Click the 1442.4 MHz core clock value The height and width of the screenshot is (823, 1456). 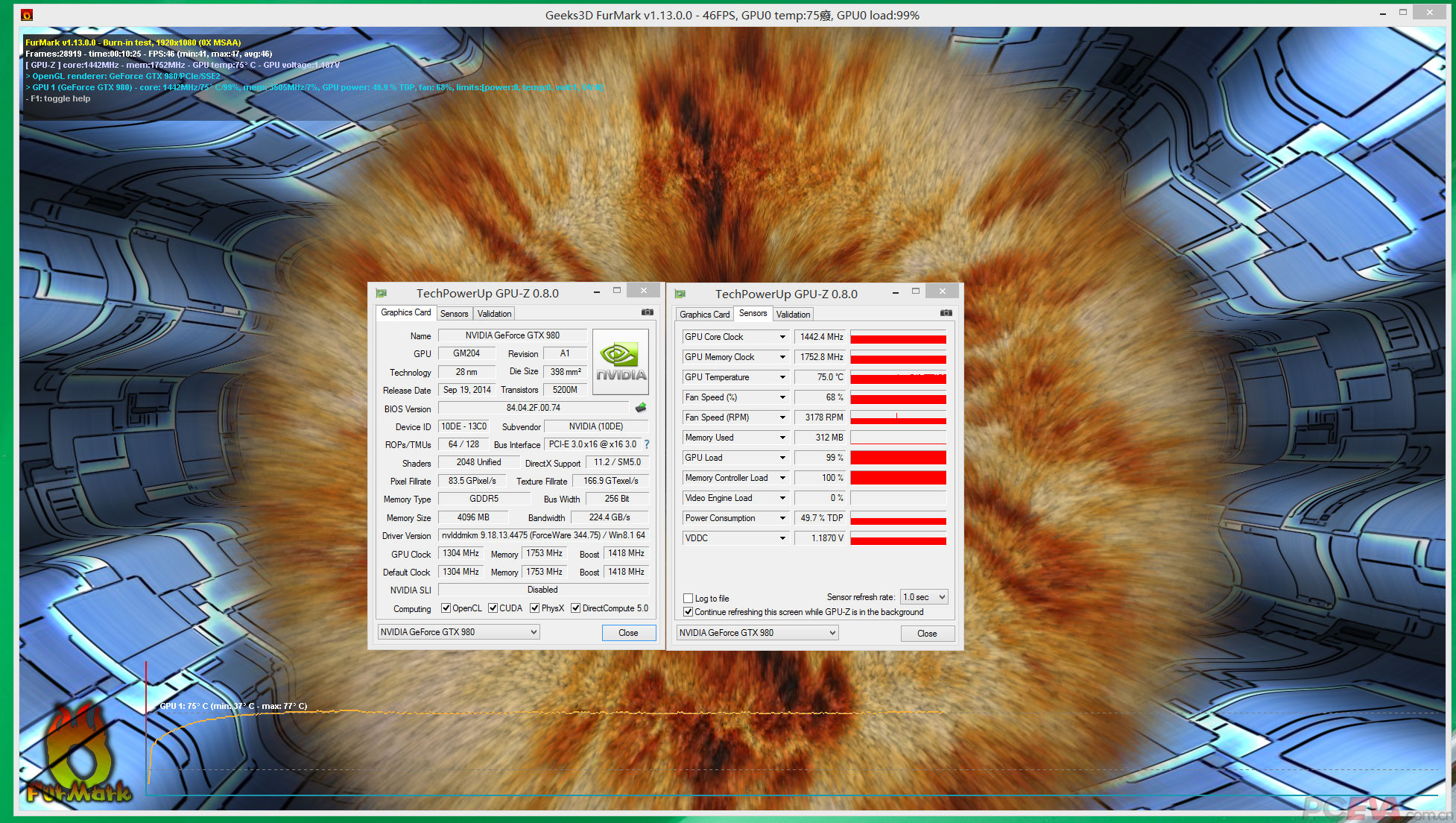click(x=821, y=337)
